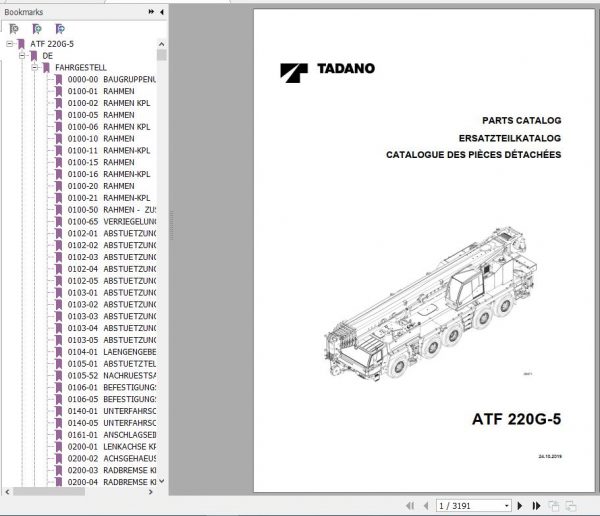Viewport: 600px width, 516px height.
Task: Open bookmark 0100-11 RAHMEN-KPL
Action: (109, 151)
